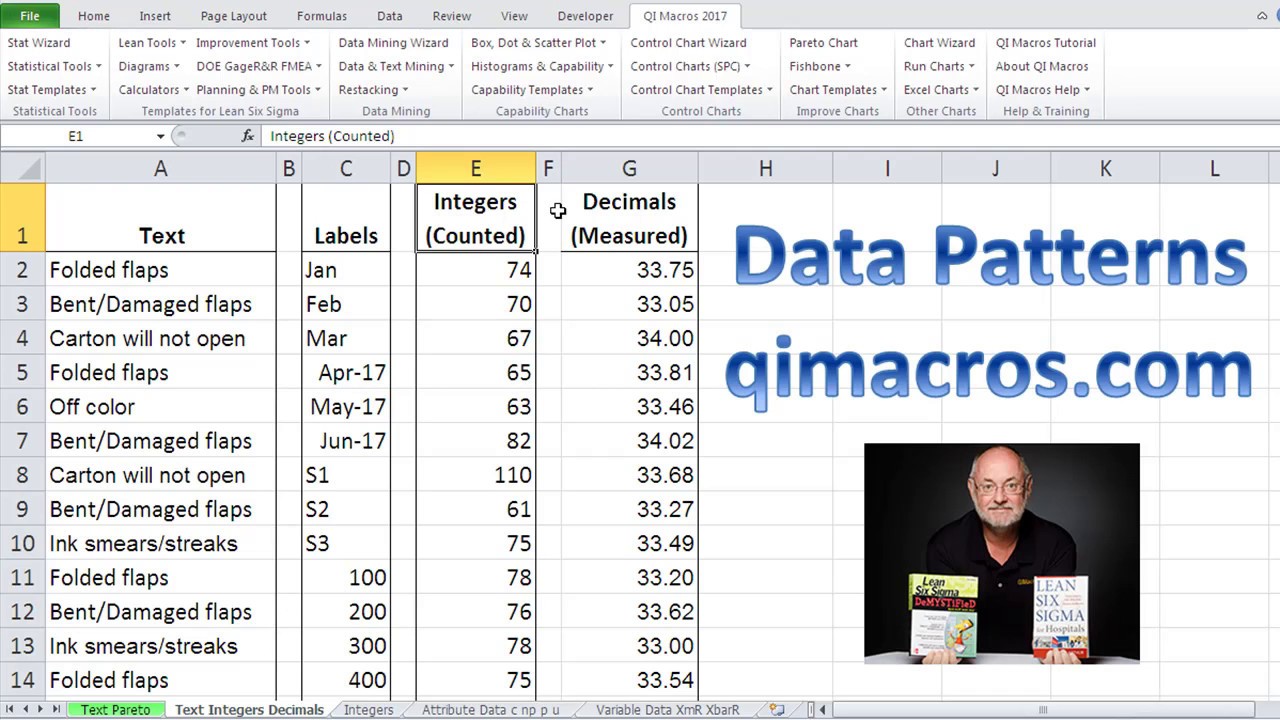Click the Insert Function fx icon
The image size is (1280, 720).
click(x=248, y=136)
